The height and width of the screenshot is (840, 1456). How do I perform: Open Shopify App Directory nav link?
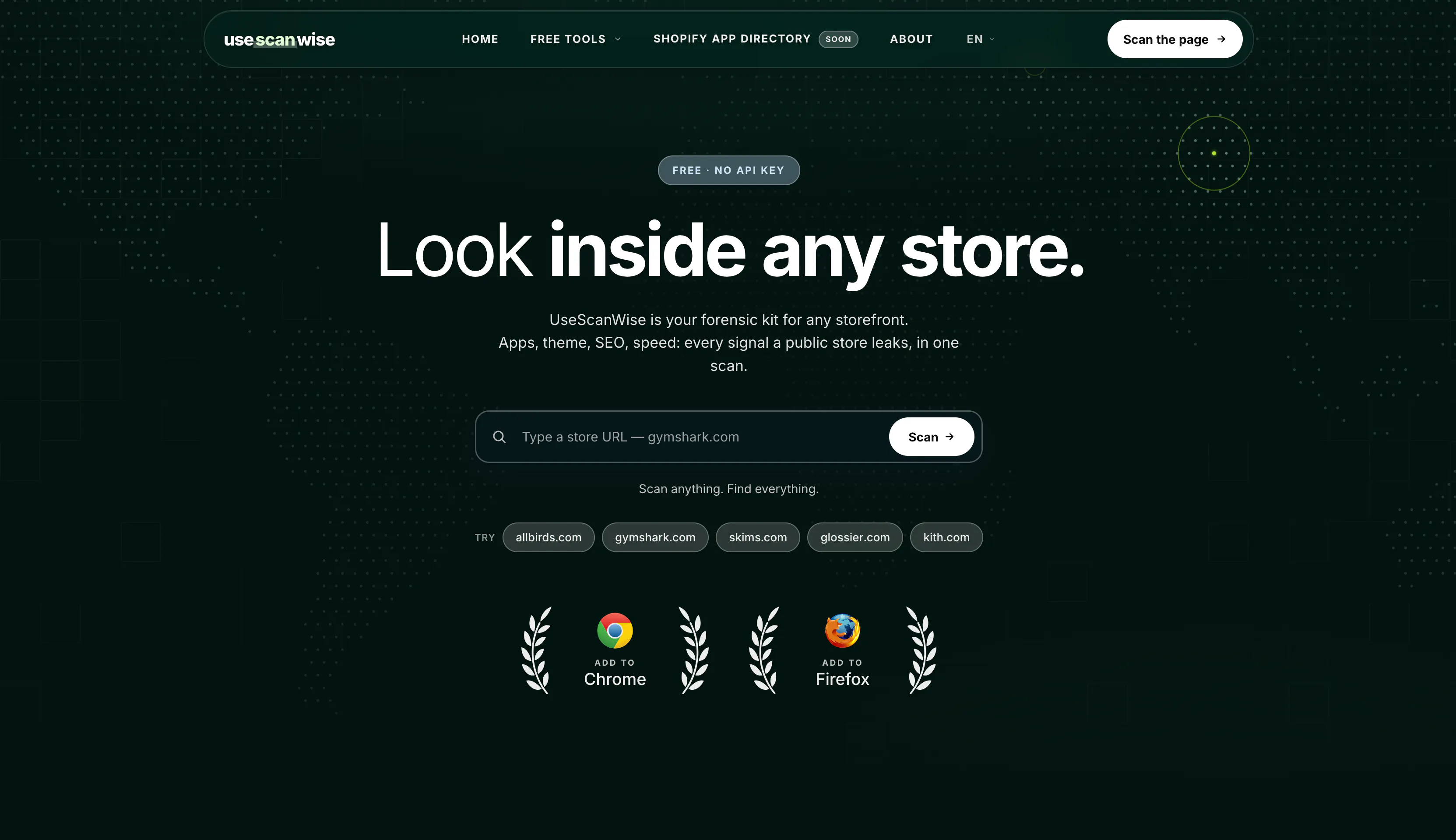(x=732, y=39)
